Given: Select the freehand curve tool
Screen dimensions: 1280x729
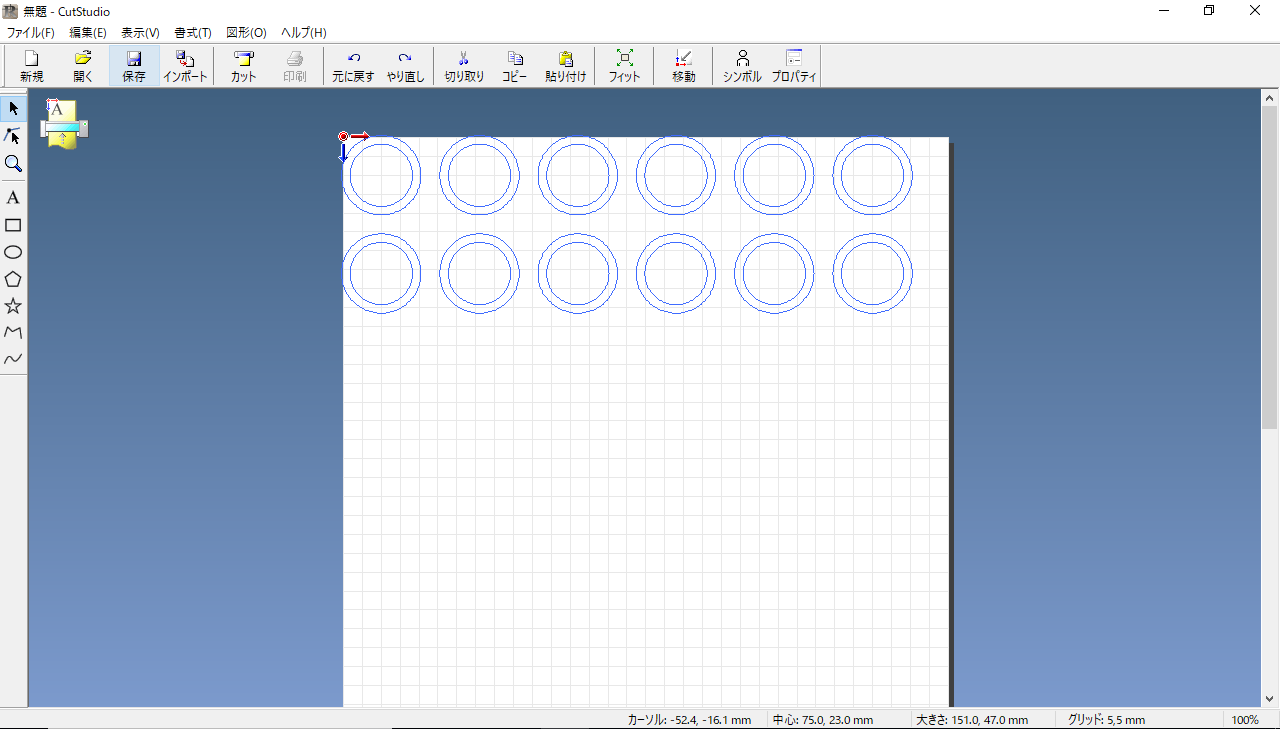Looking at the screenshot, I should (13, 359).
